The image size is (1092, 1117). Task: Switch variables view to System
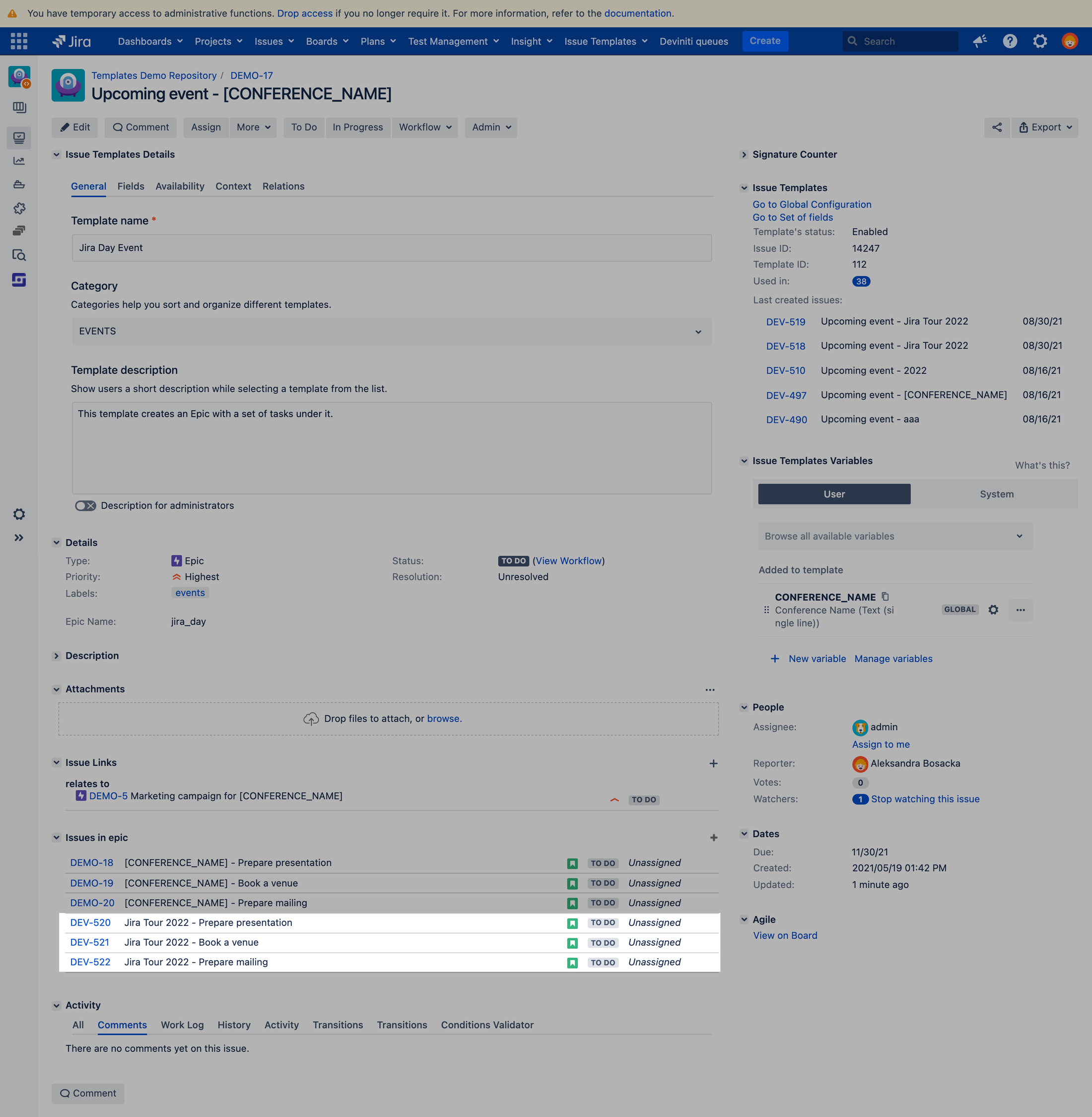996,494
